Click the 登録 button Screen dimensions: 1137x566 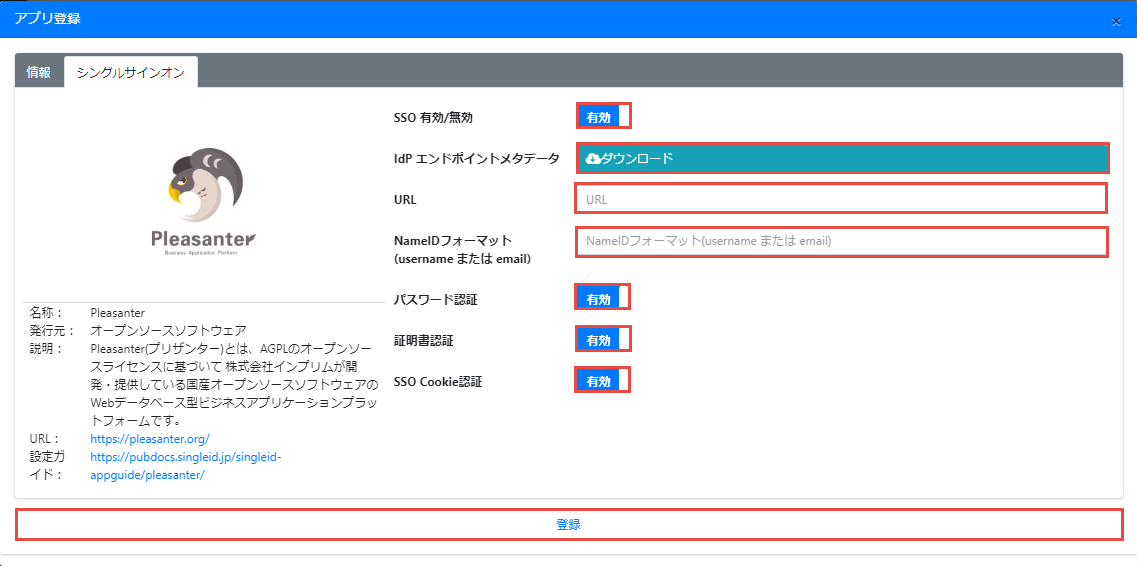[x=568, y=525]
